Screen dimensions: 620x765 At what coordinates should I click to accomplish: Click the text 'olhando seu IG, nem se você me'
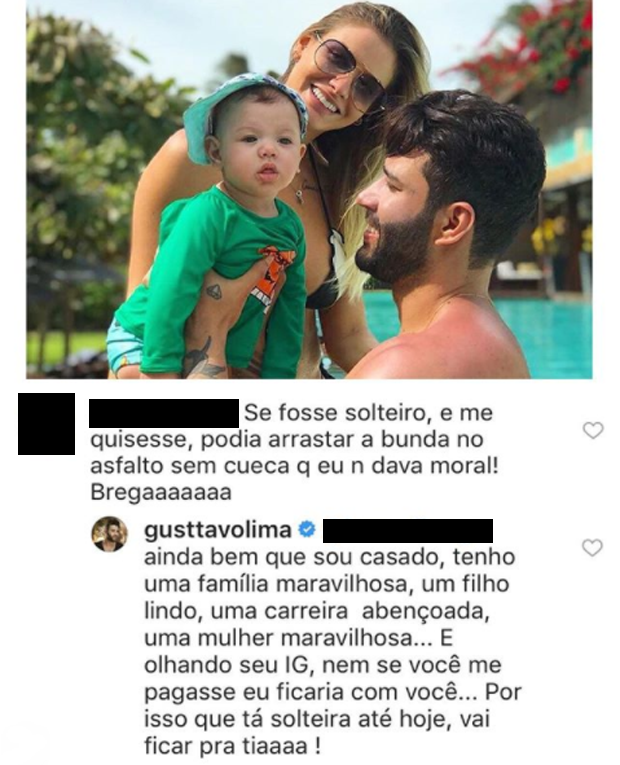click(323, 665)
